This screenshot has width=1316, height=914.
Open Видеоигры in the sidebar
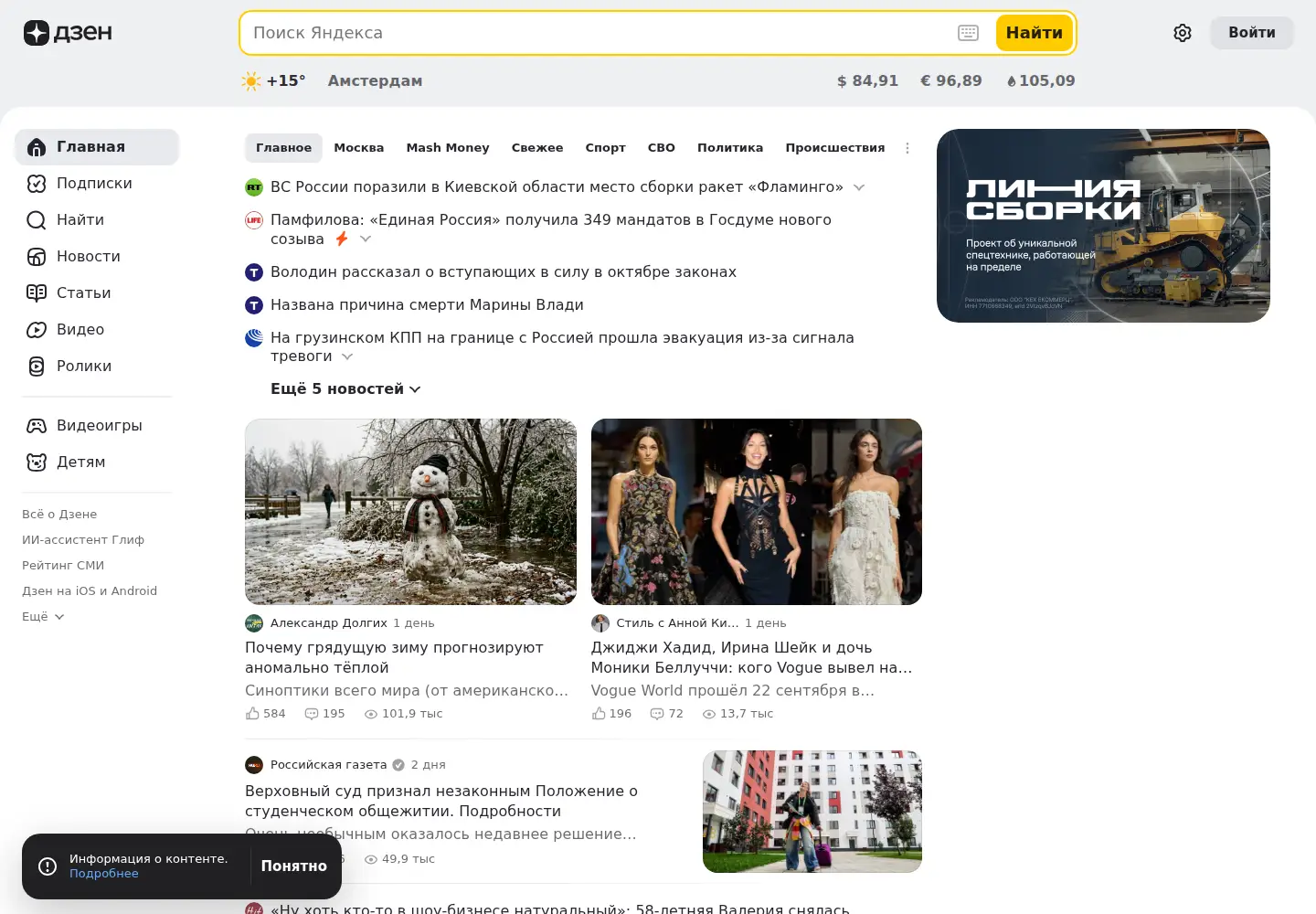(x=97, y=426)
